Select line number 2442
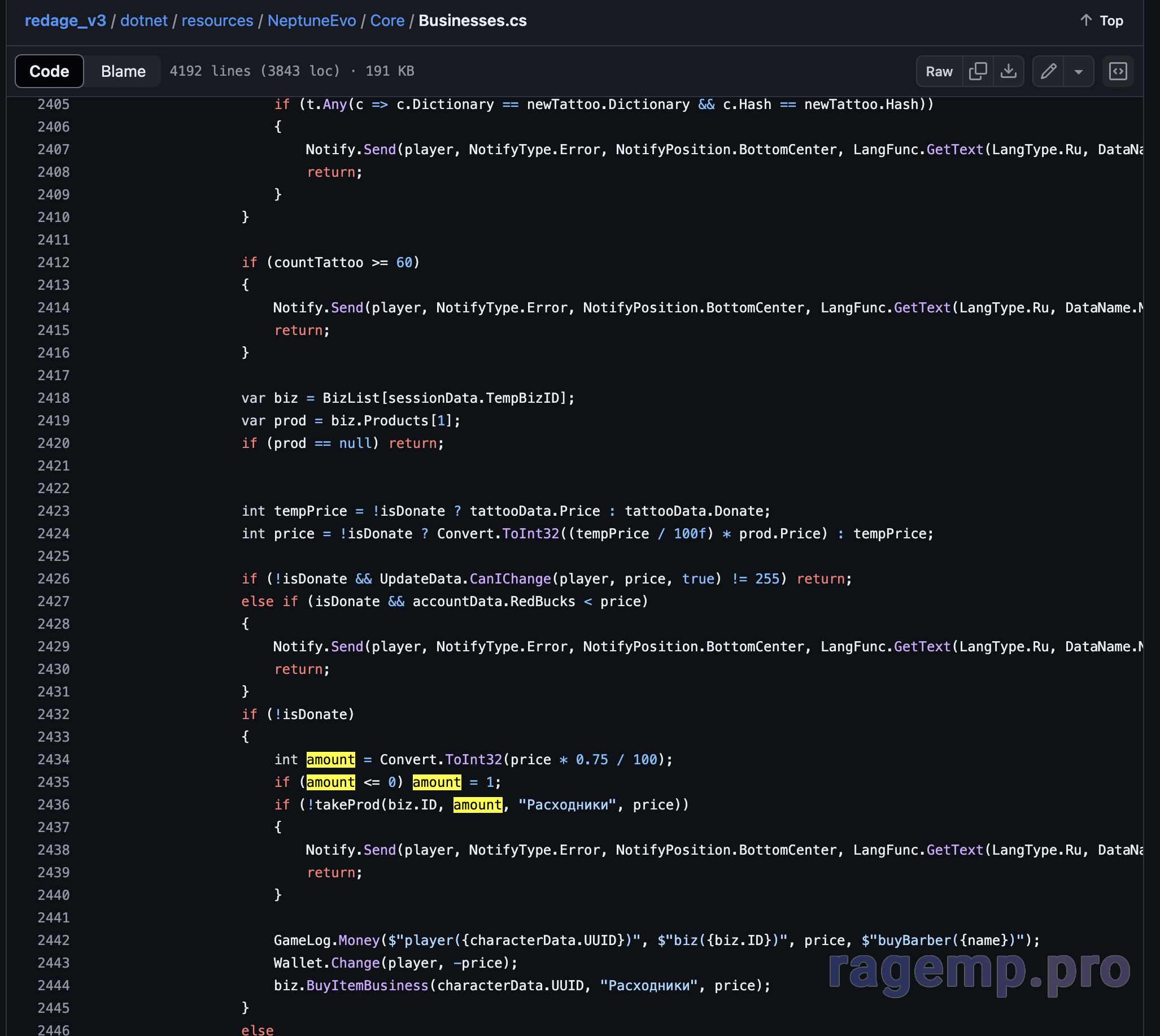Viewport: 1160px width, 1036px height. click(x=54, y=940)
